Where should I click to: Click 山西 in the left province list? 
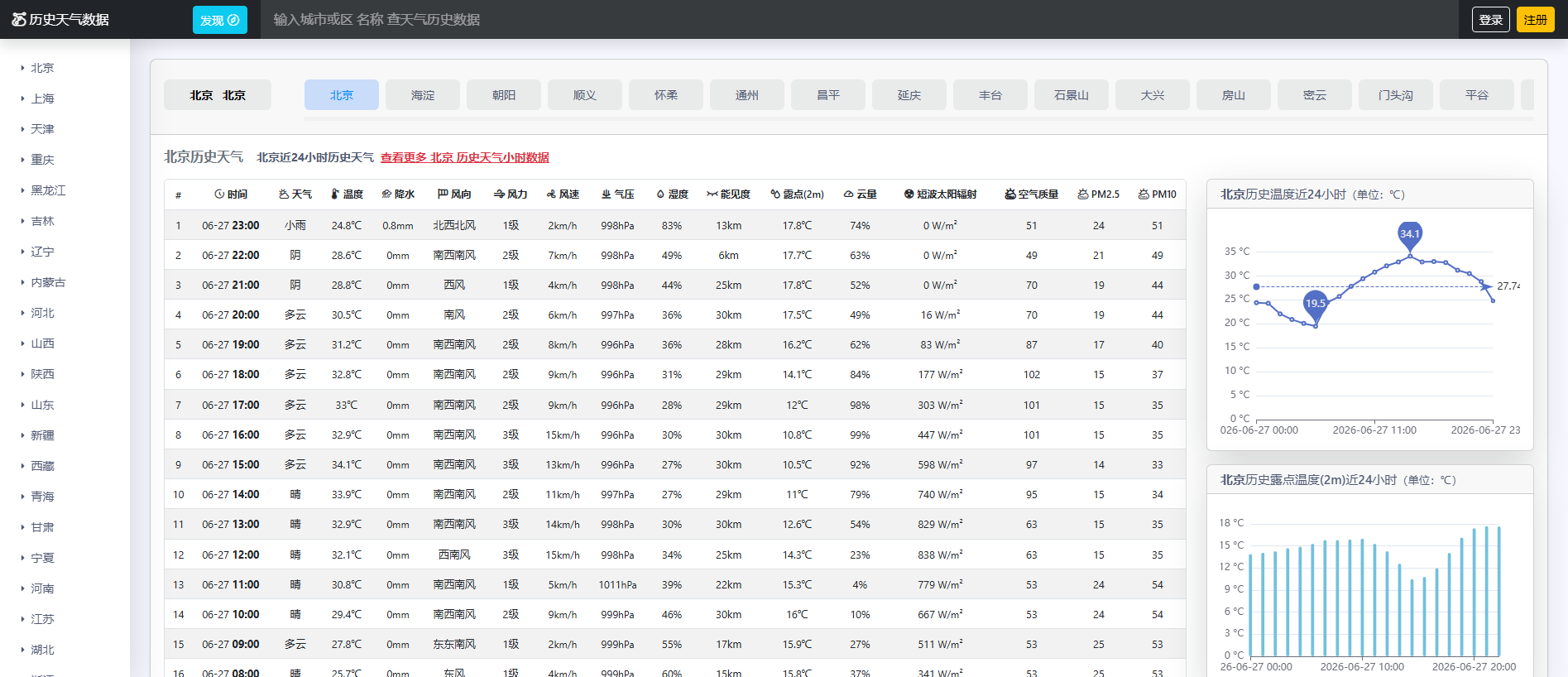[x=42, y=343]
